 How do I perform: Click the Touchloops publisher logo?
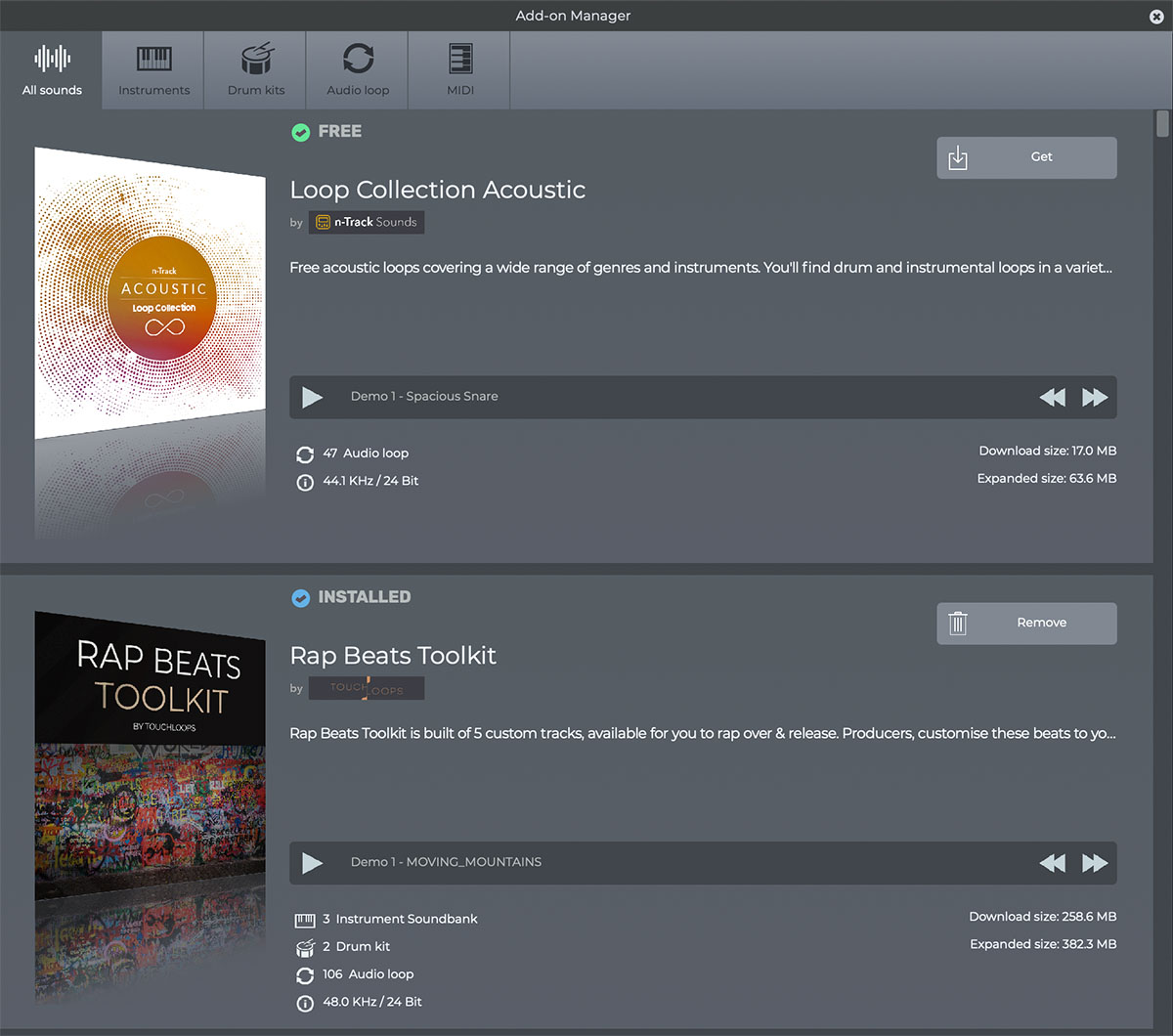pos(367,688)
